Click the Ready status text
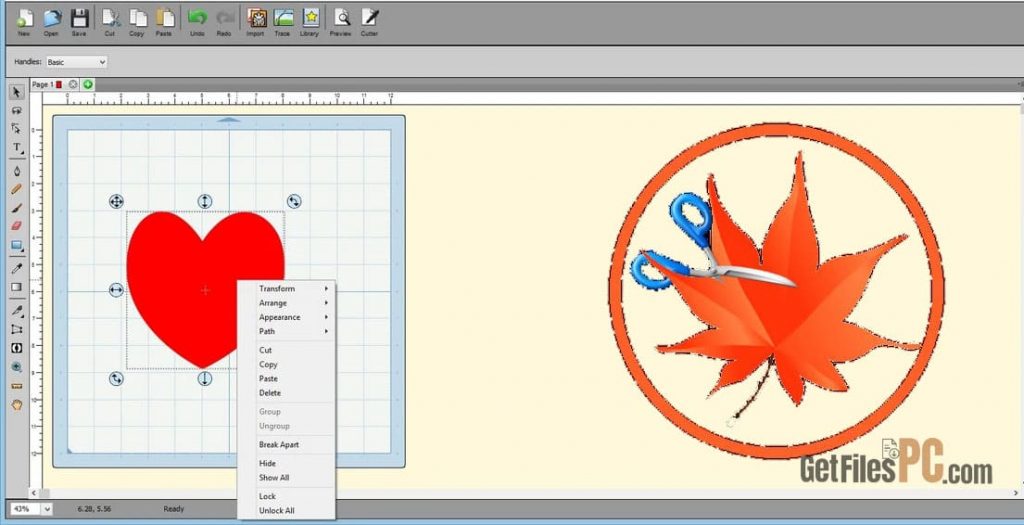This screenshot has width=1024, height=525. point(174,509)
